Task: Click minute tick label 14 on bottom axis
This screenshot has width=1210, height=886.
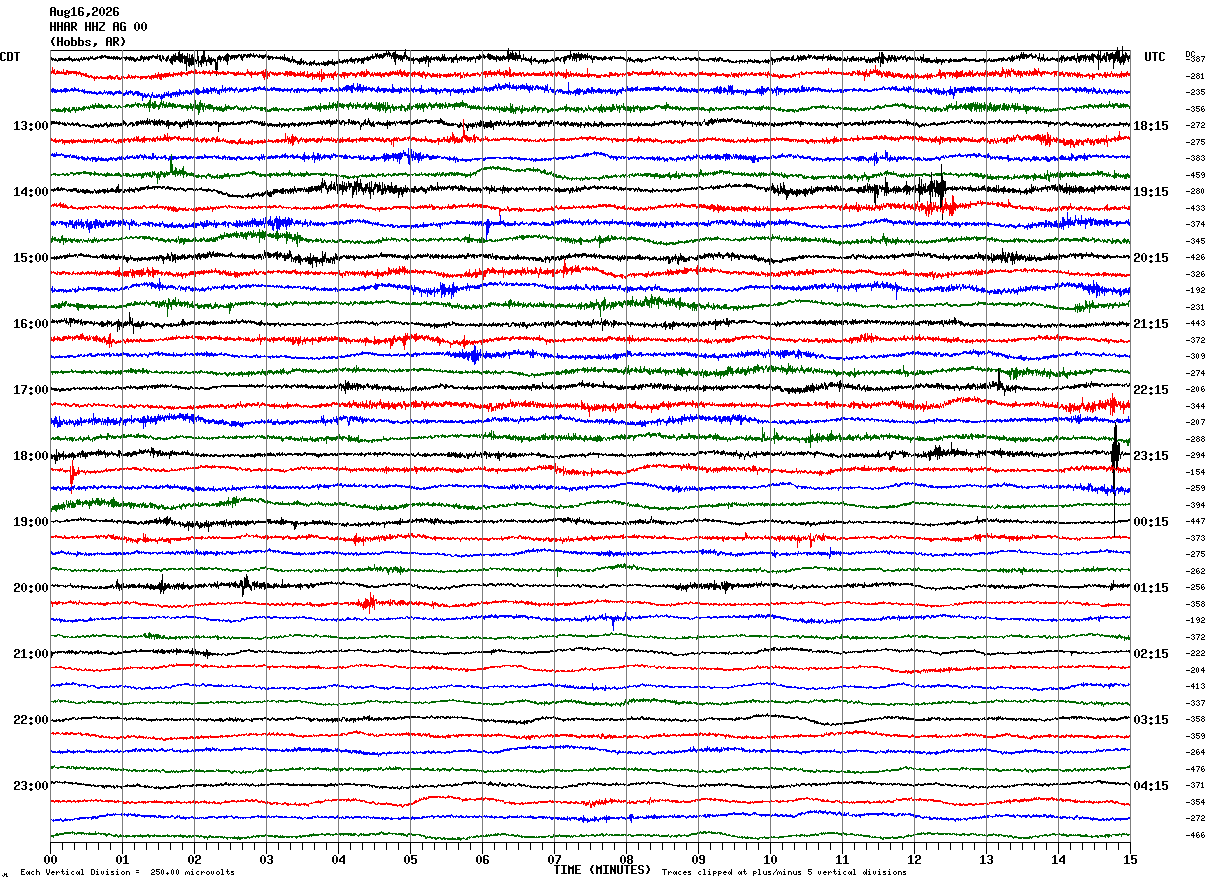Action: (1058, 859)
